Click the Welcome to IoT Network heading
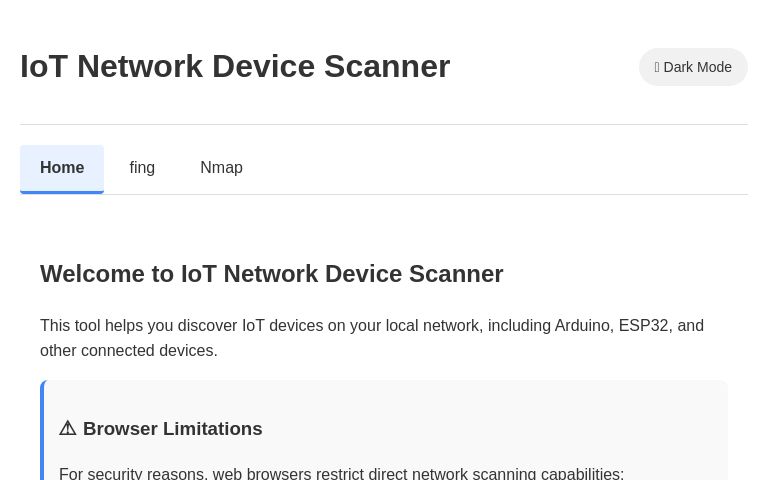The image size is (768, 480). pyautogui.click(x=271, y=274)
